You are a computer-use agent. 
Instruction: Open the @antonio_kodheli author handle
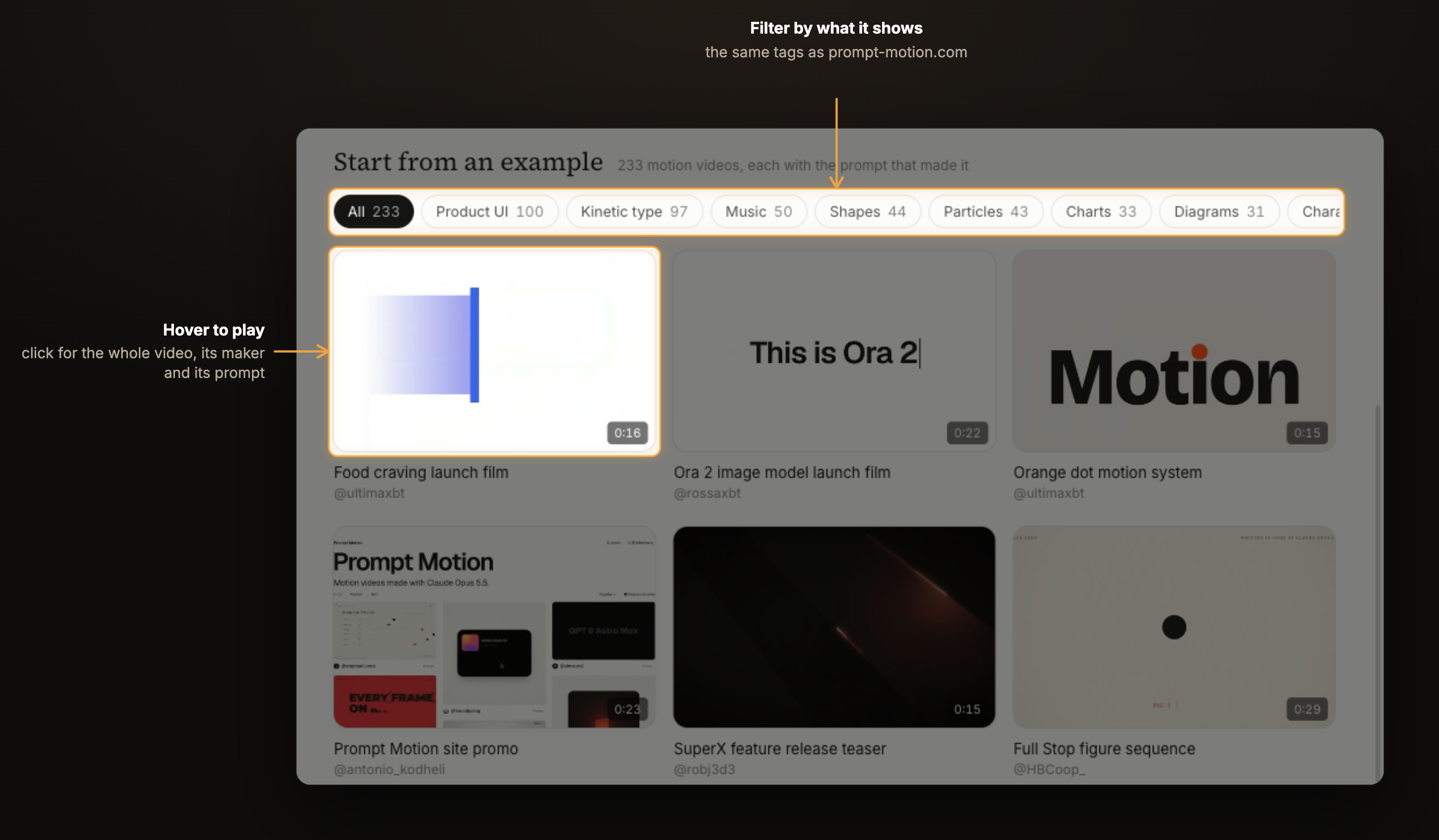coord(389,769)
